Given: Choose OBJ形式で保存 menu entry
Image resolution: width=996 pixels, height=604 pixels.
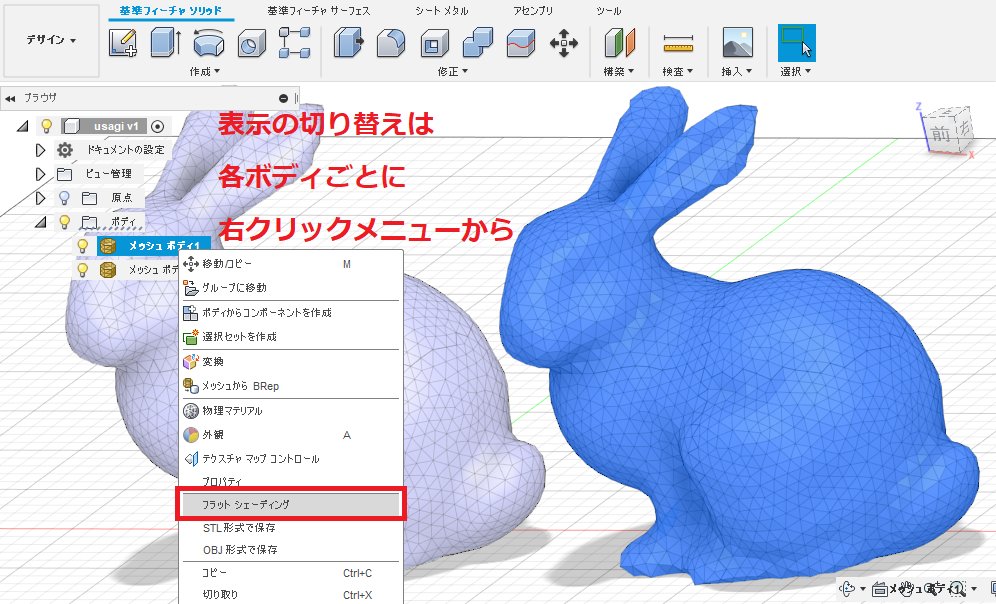Looking at the screenshot, I should point(291,549).
